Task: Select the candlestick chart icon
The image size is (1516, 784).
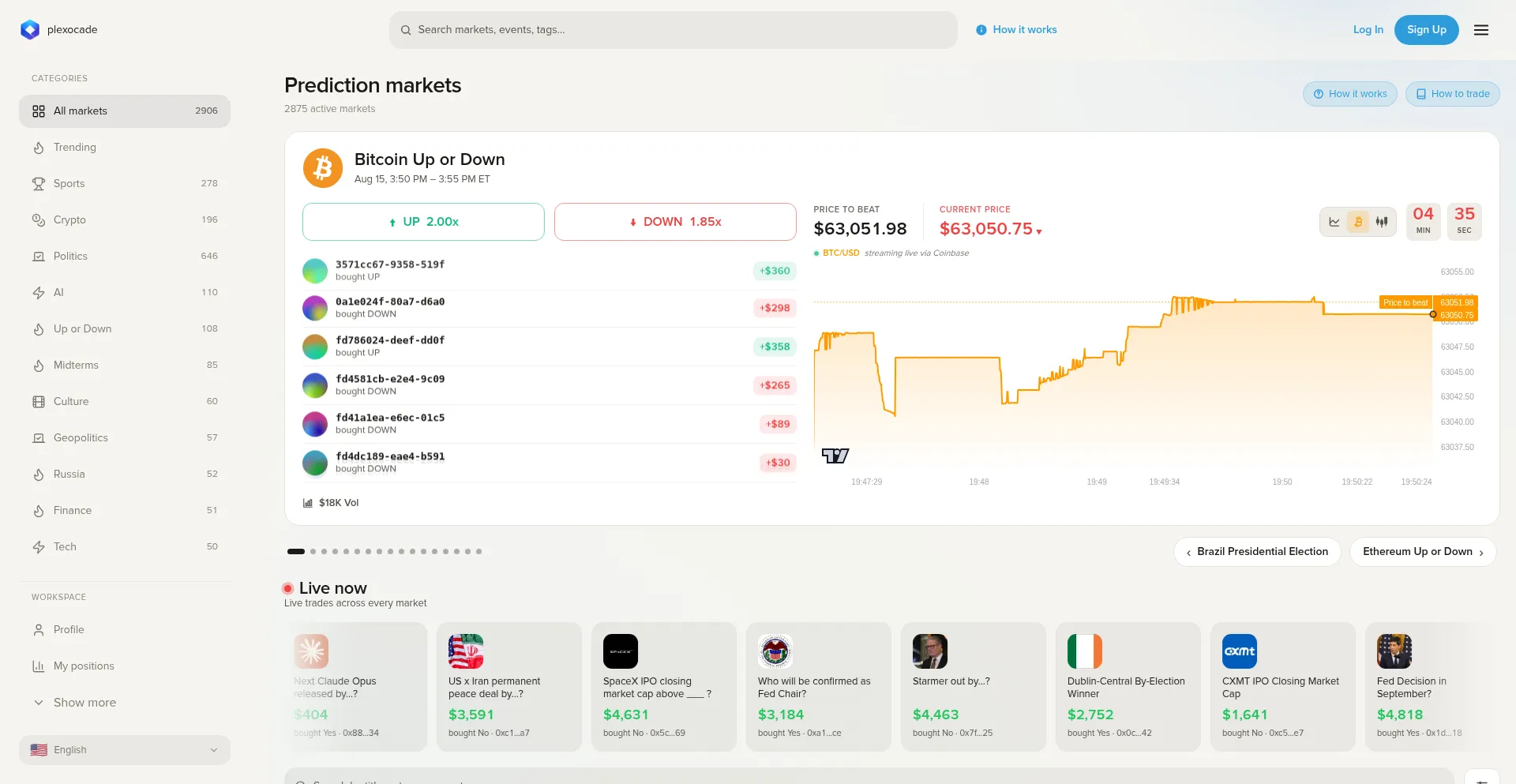Action: (x=1382, y=222)
